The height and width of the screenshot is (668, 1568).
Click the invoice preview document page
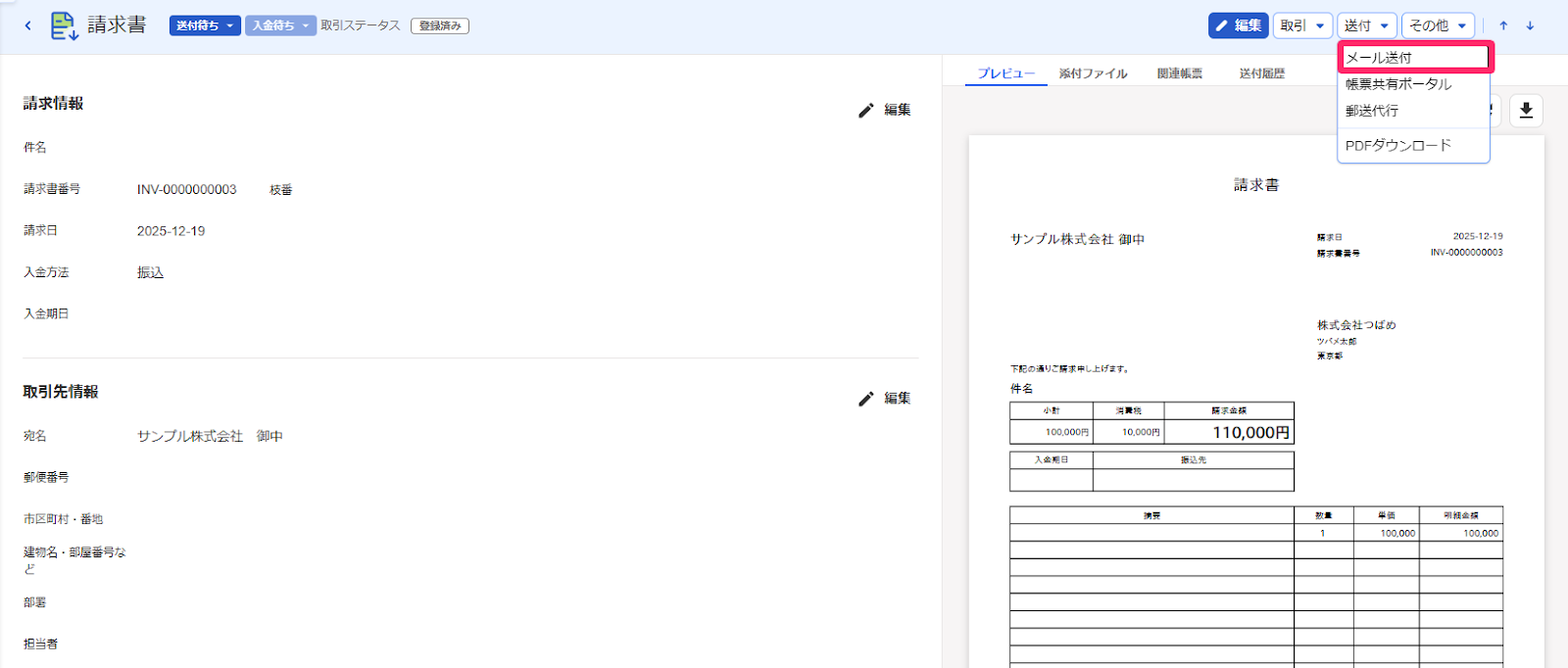pyautogui.click(x=1256, y=402)
